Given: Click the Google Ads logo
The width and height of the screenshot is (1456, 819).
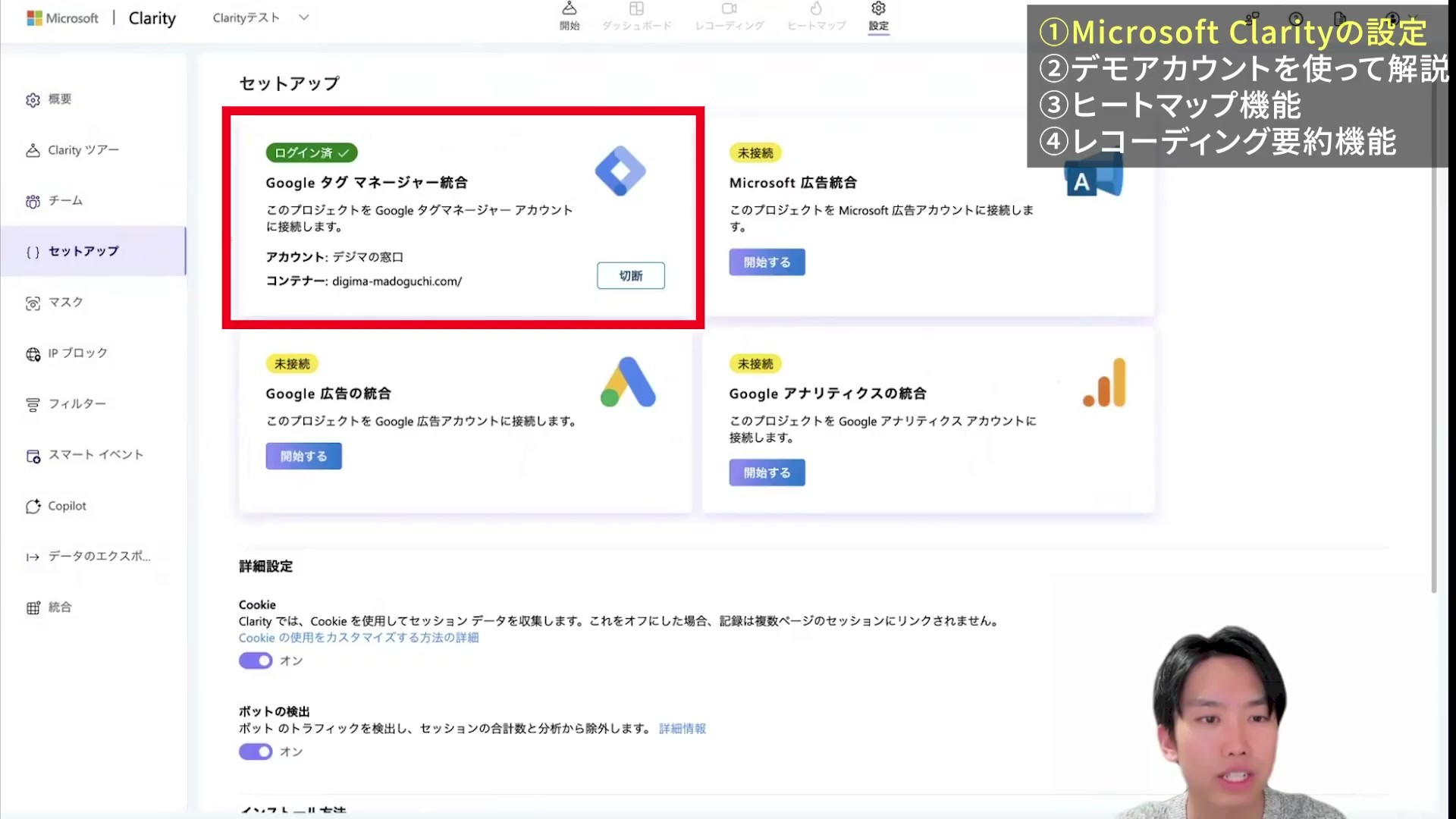Looking at the screenshot, I should [x=628, y=382].
